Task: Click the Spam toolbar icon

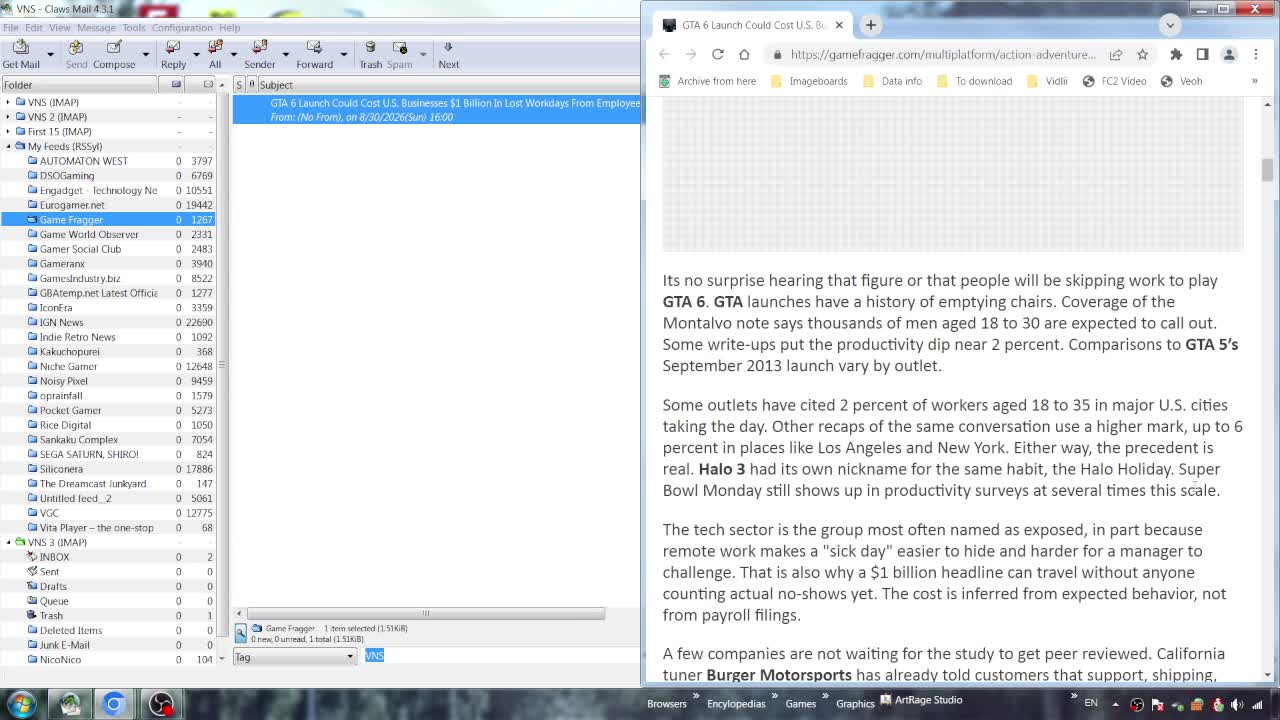Action: pos(400,54)
